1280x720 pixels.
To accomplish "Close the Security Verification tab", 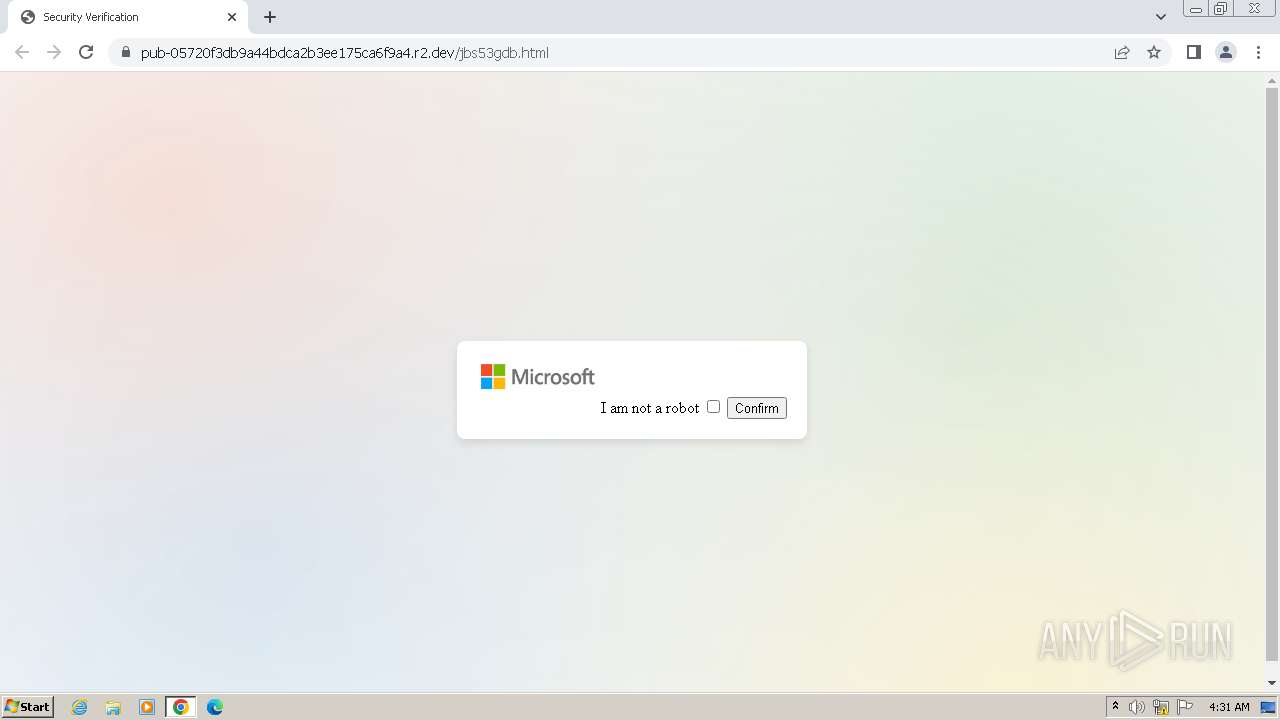I will pos(232,17).
